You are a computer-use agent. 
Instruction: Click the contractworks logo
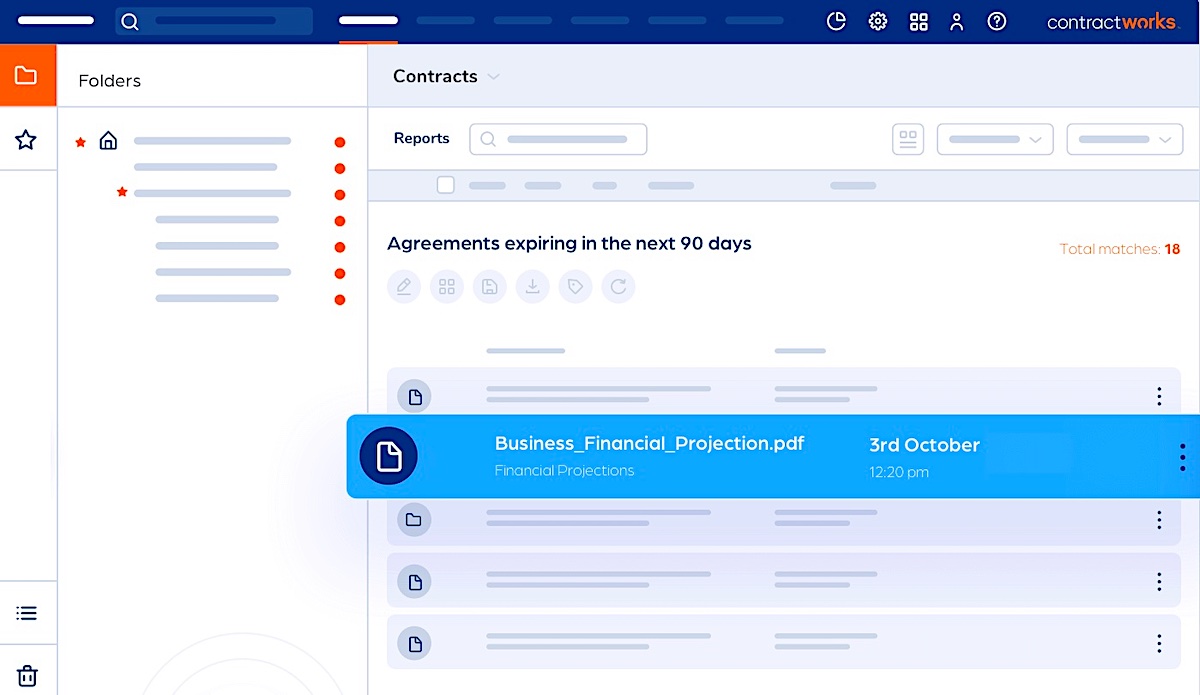(1112, 21)
